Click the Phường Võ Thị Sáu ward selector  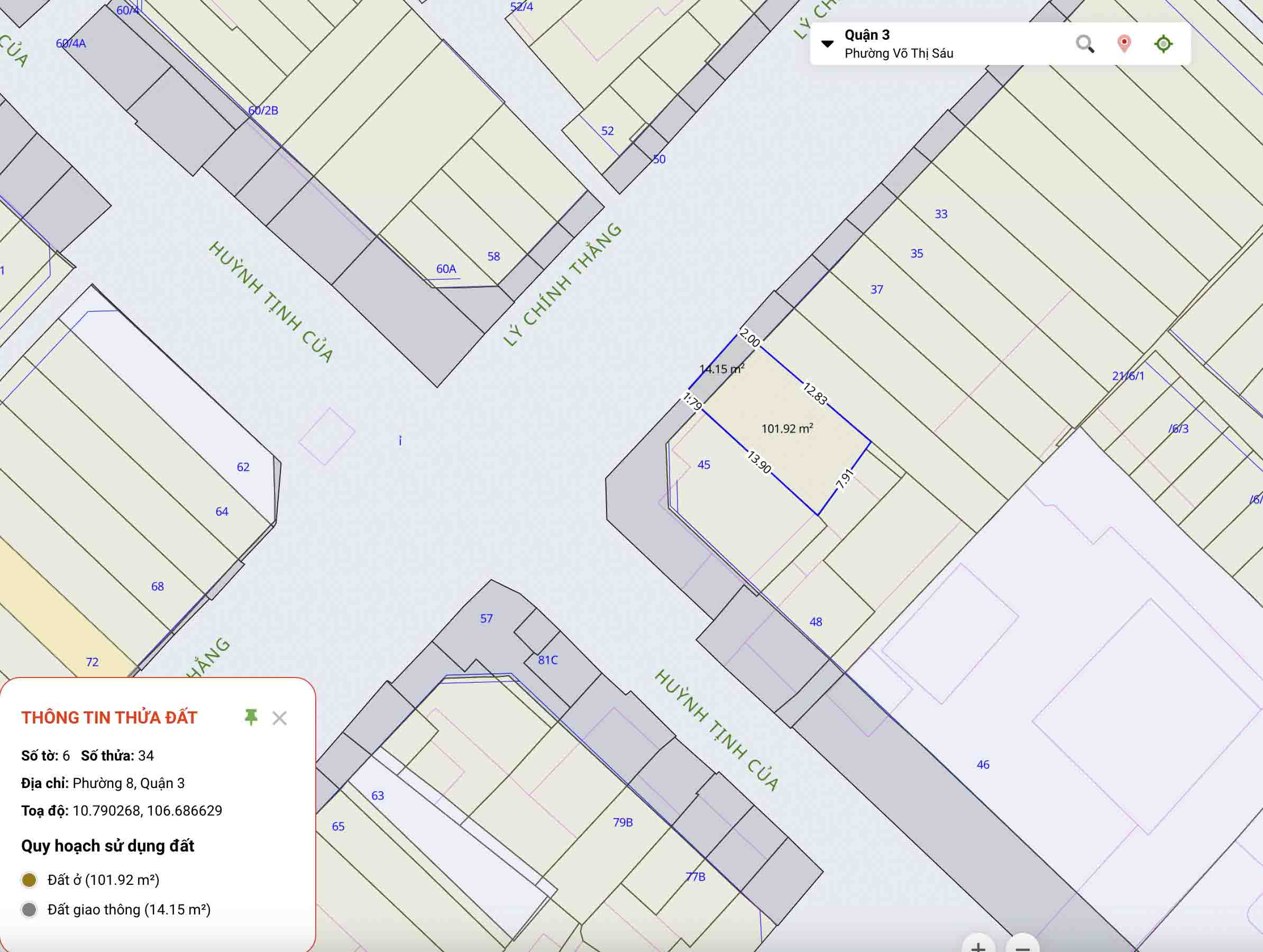(899, 53)
